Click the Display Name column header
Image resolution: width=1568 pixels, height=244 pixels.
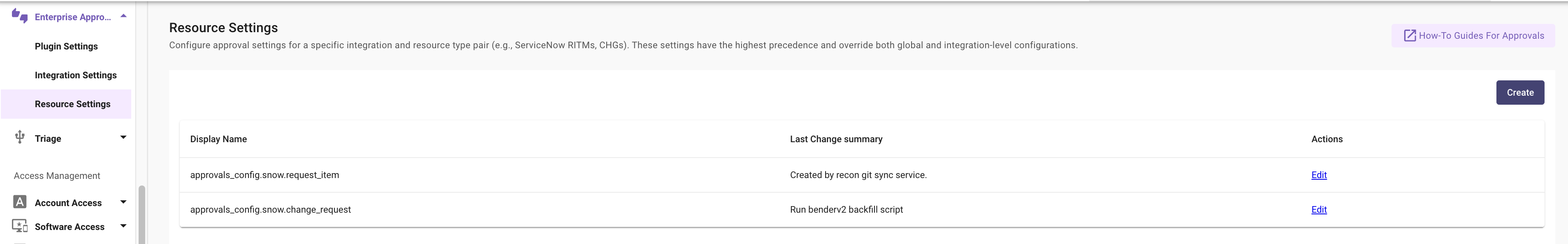point(218,139)
